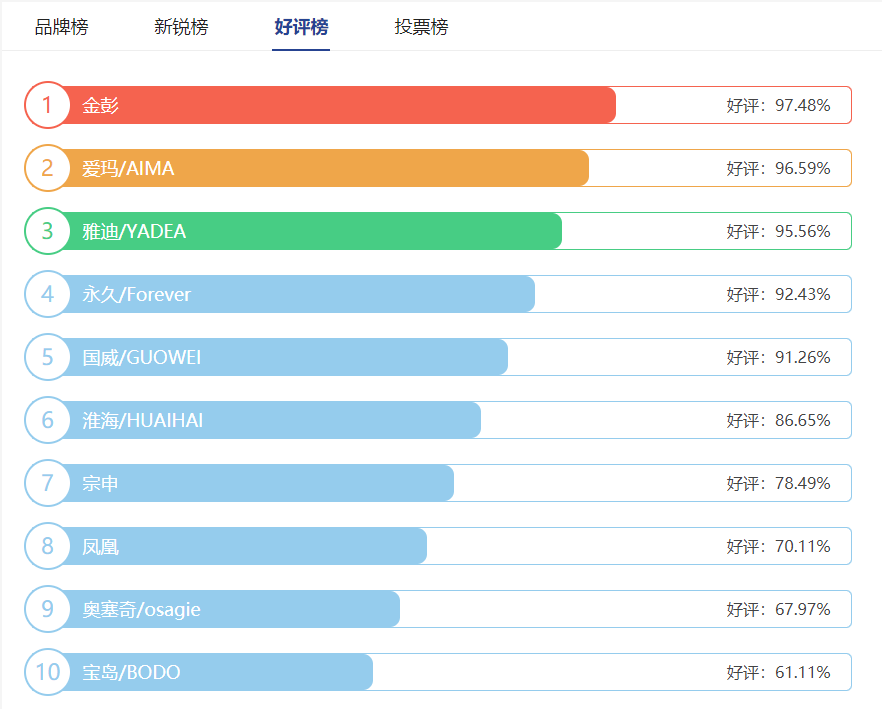The image size is (882, 709).
Task: Open the 爱玛/AIMA brand link
Action: pyautogui.click(x=128, y=168)
